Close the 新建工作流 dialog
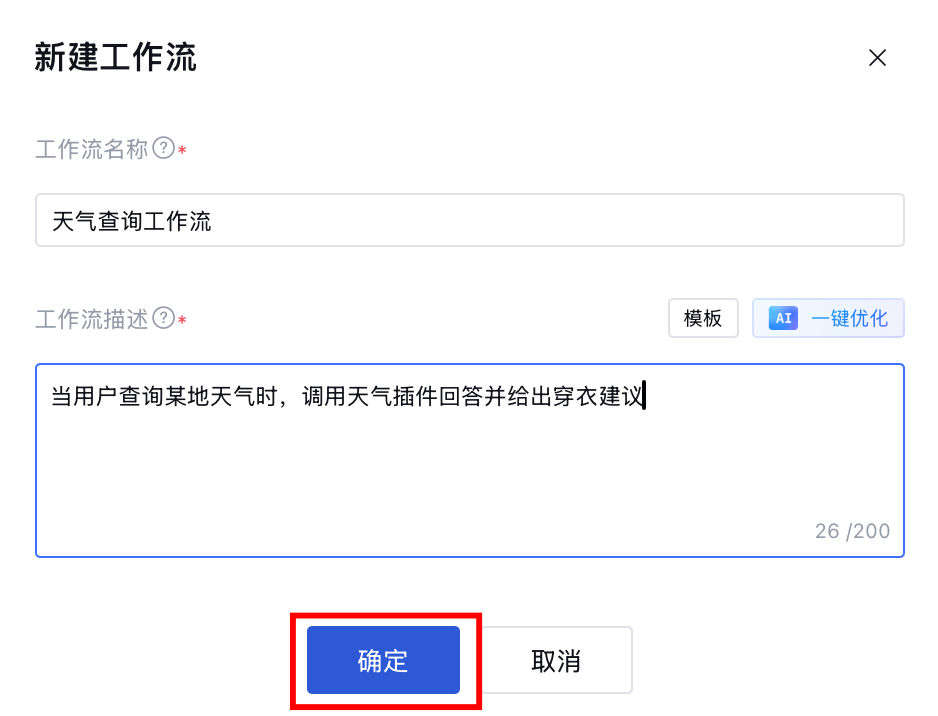 [877, 58]
